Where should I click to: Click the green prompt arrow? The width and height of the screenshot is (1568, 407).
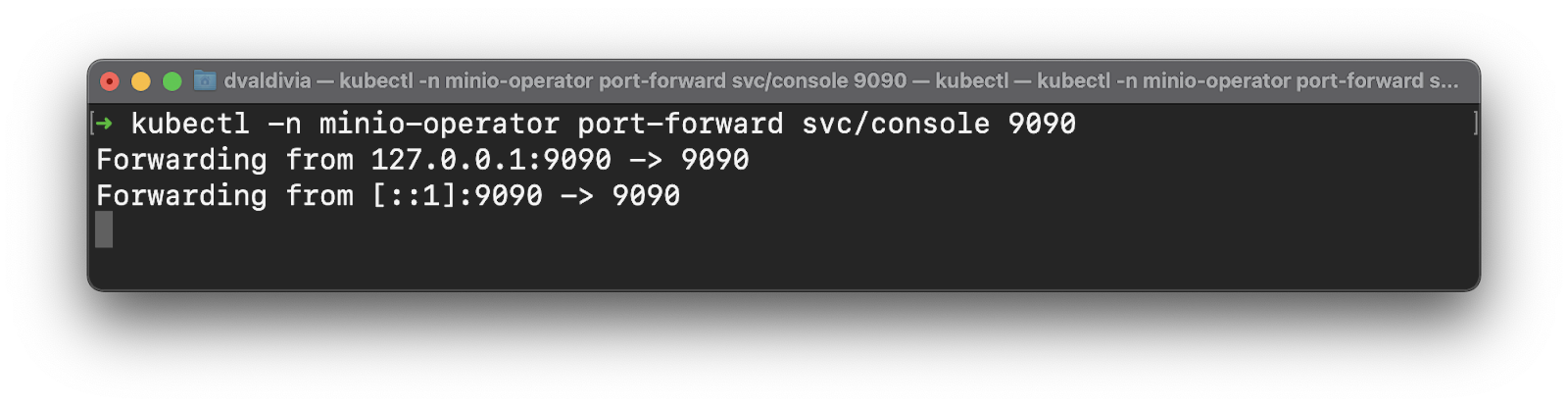104,124
